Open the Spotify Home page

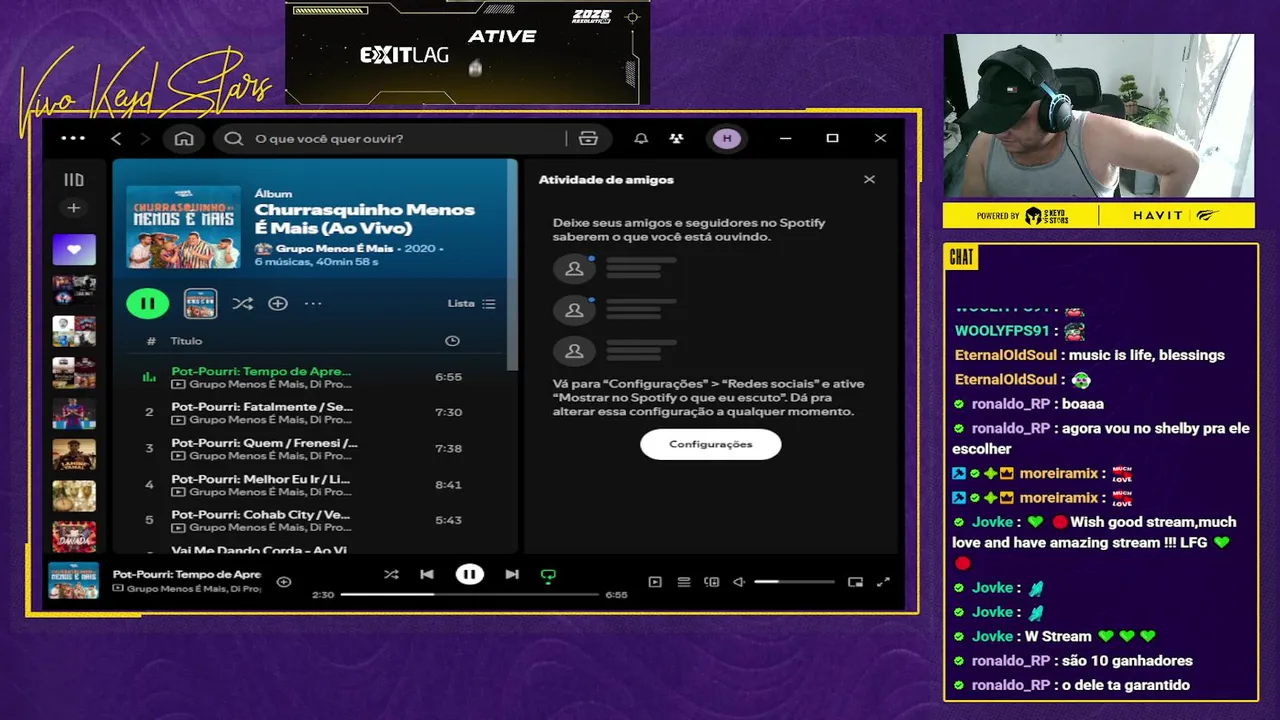click(x=184, y=139)
